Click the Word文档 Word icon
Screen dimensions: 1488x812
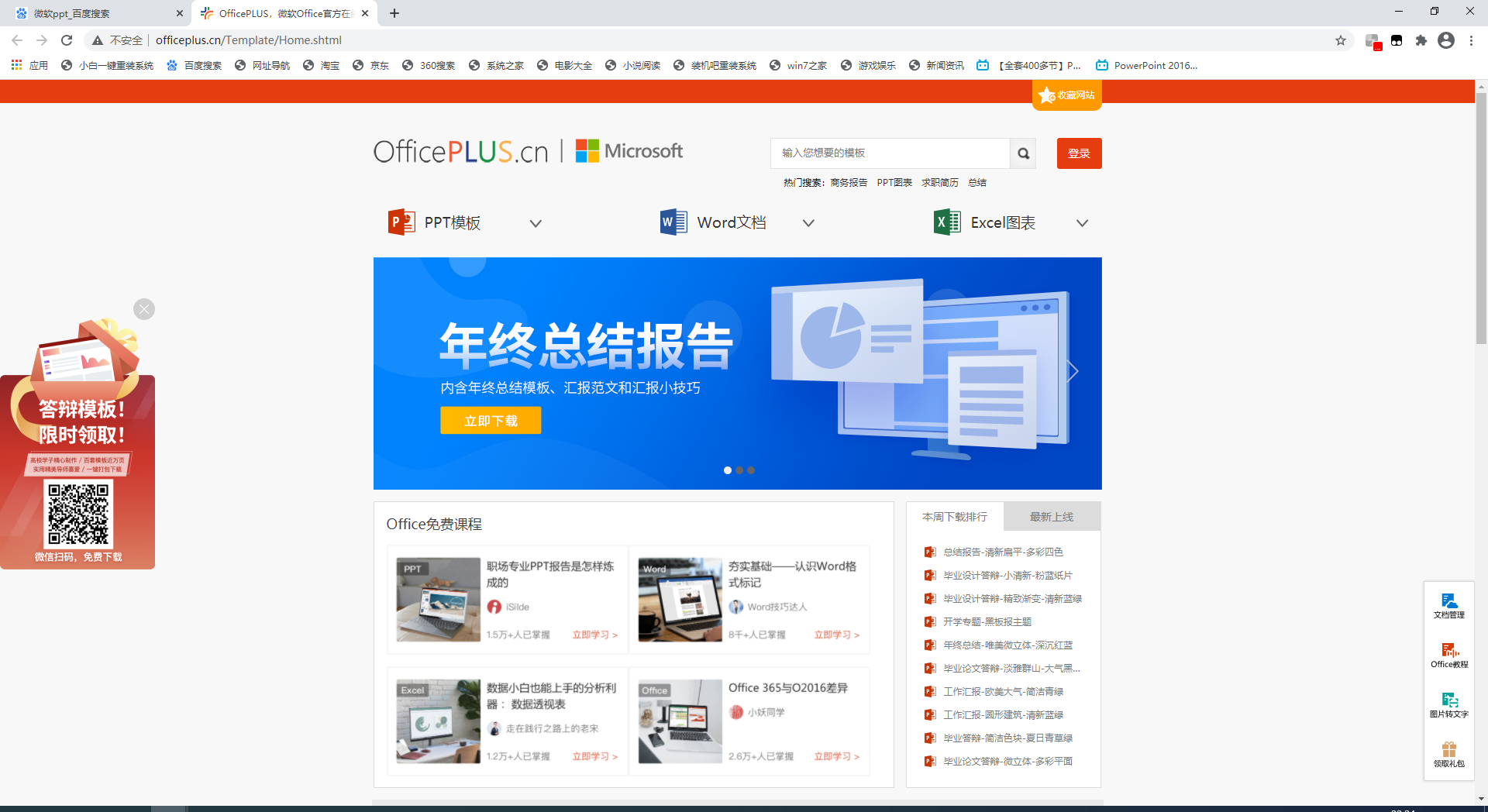(673, 222)
